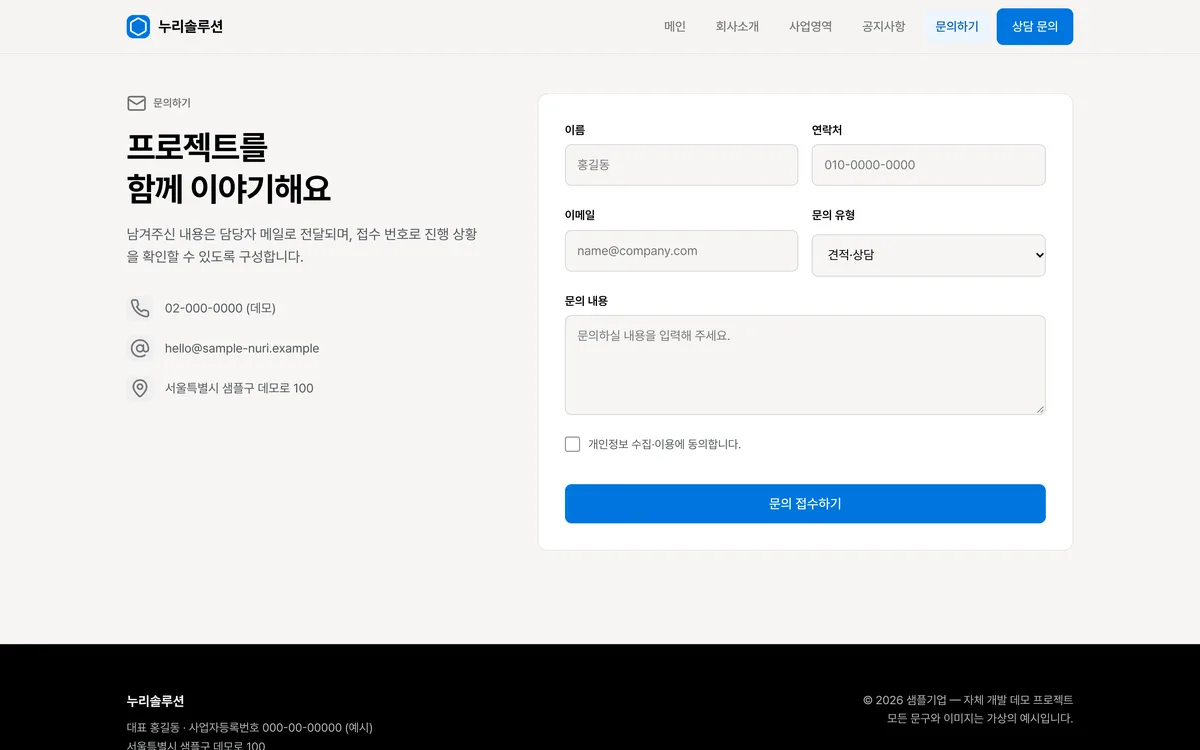1200x750 pixels.
Task: Click the footer 누리솔루션 title
Action: pos(155,701)
